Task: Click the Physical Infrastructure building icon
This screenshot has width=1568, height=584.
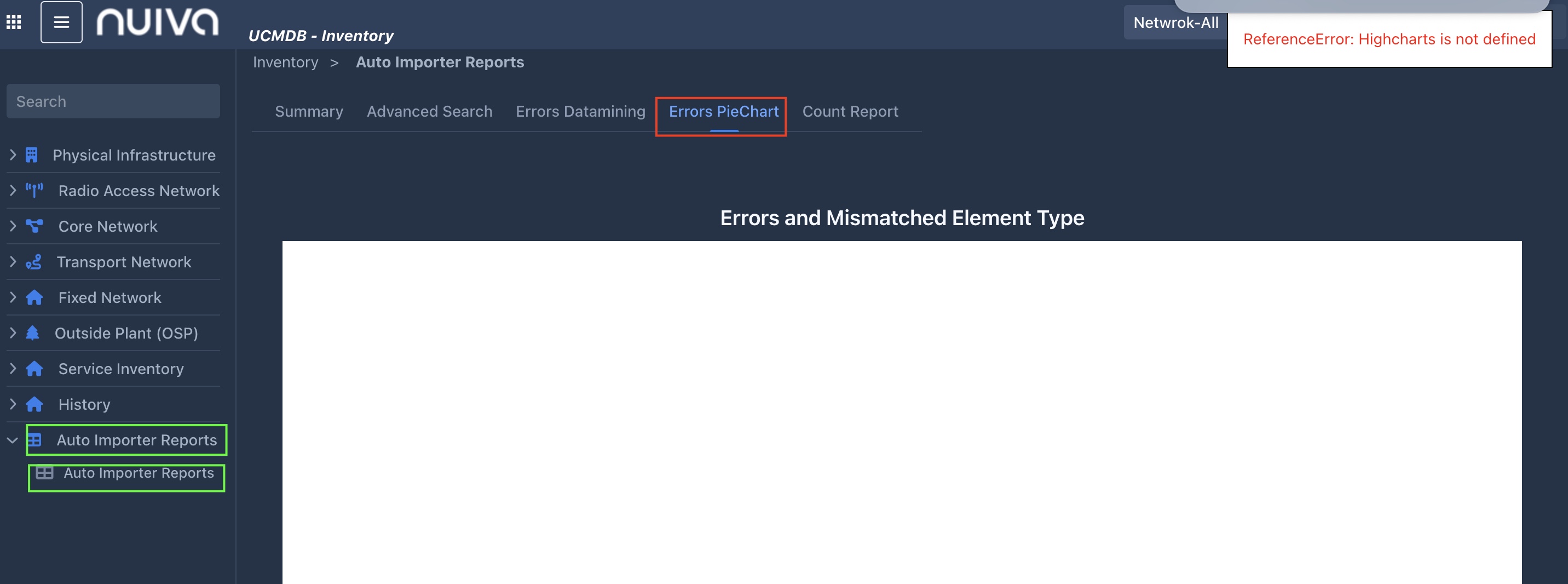Action: pyautogui.click(x=32, y=155)
